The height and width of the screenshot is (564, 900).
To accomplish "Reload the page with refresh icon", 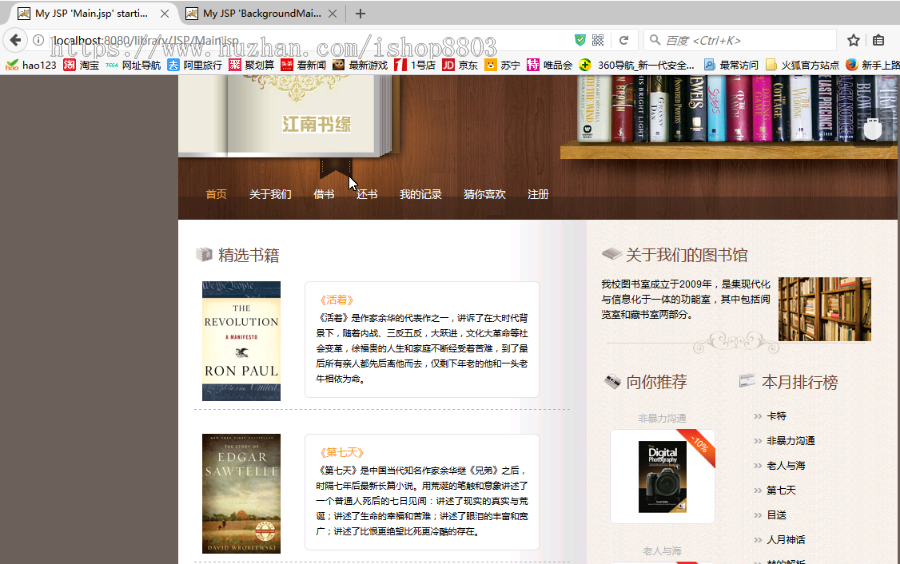I will [x=624, y=40].
